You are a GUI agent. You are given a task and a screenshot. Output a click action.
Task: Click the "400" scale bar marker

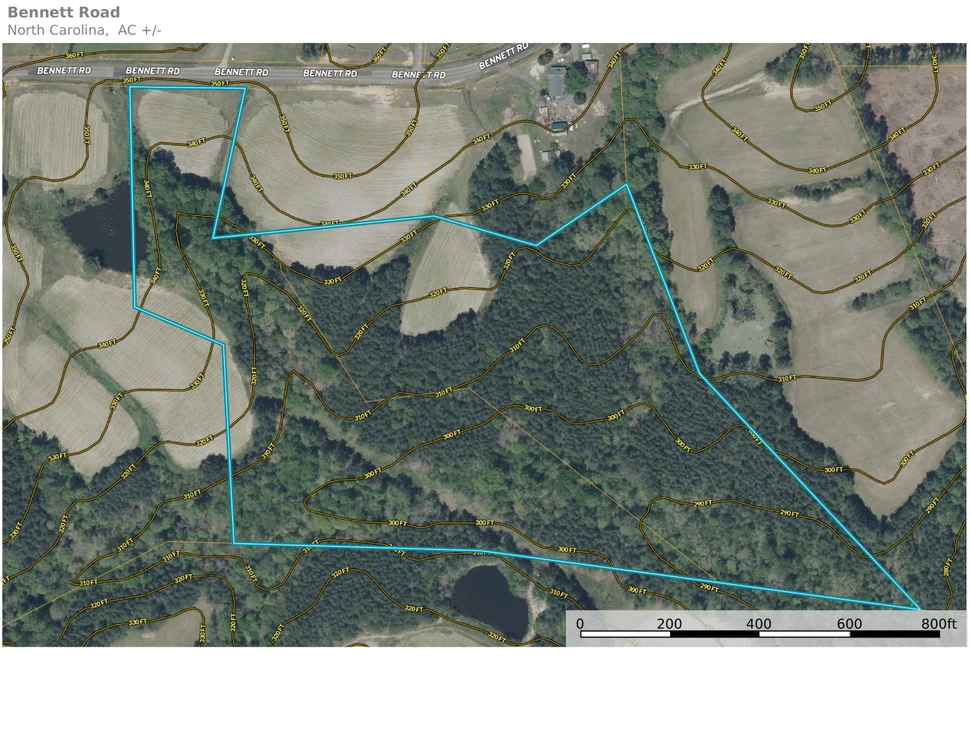[x=759, y=624]
